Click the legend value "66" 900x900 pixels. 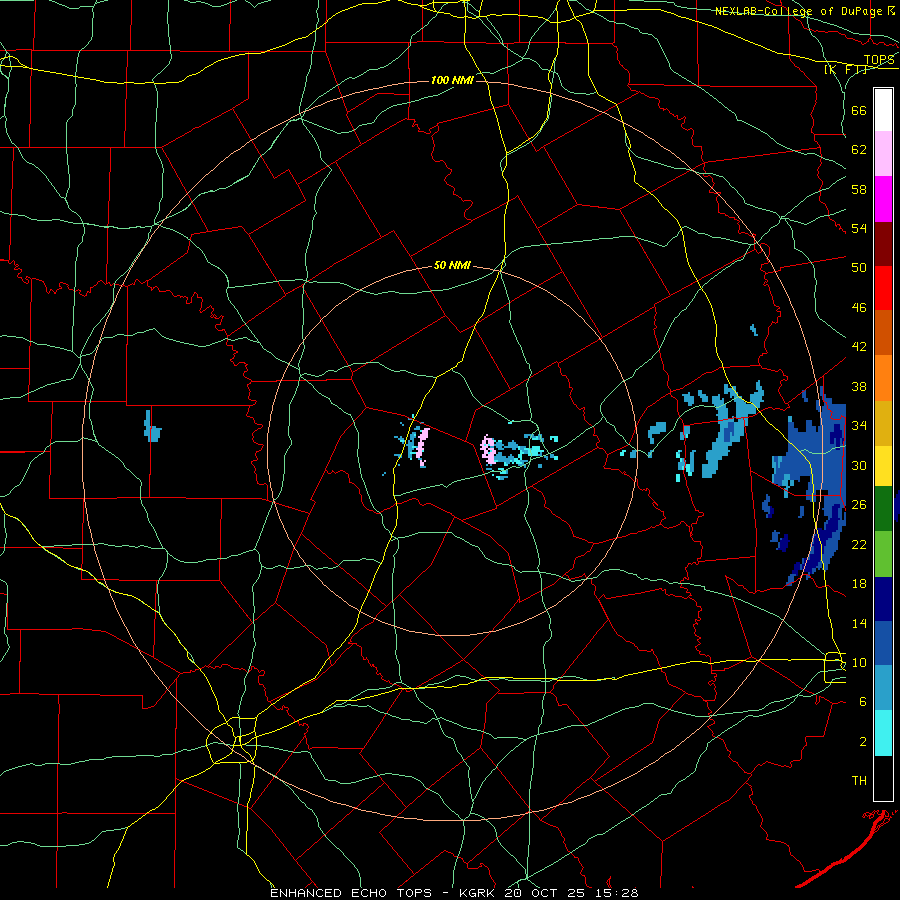tap(859, 110)
